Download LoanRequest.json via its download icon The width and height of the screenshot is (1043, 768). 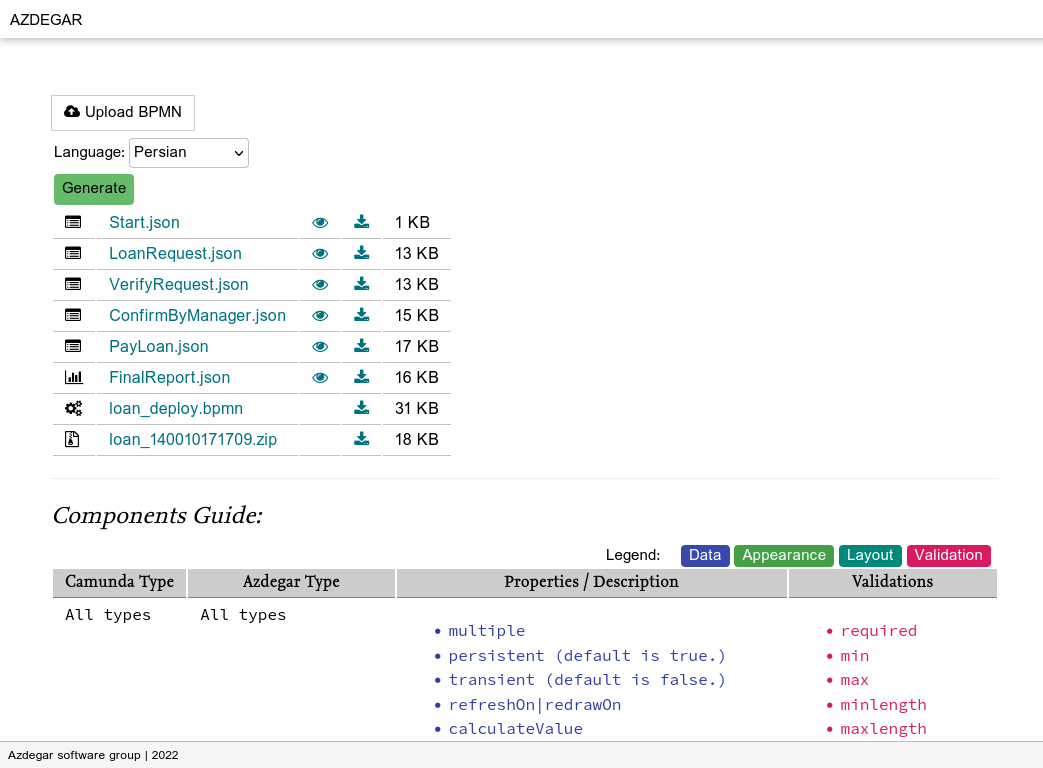tap(361, 253)
